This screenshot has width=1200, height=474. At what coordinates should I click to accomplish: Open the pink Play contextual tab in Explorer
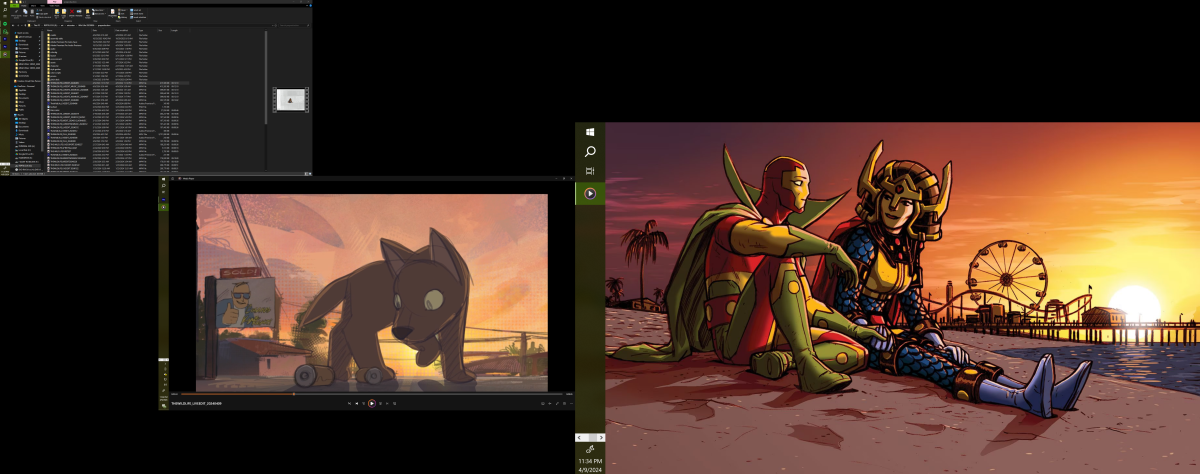pos(55,1)
